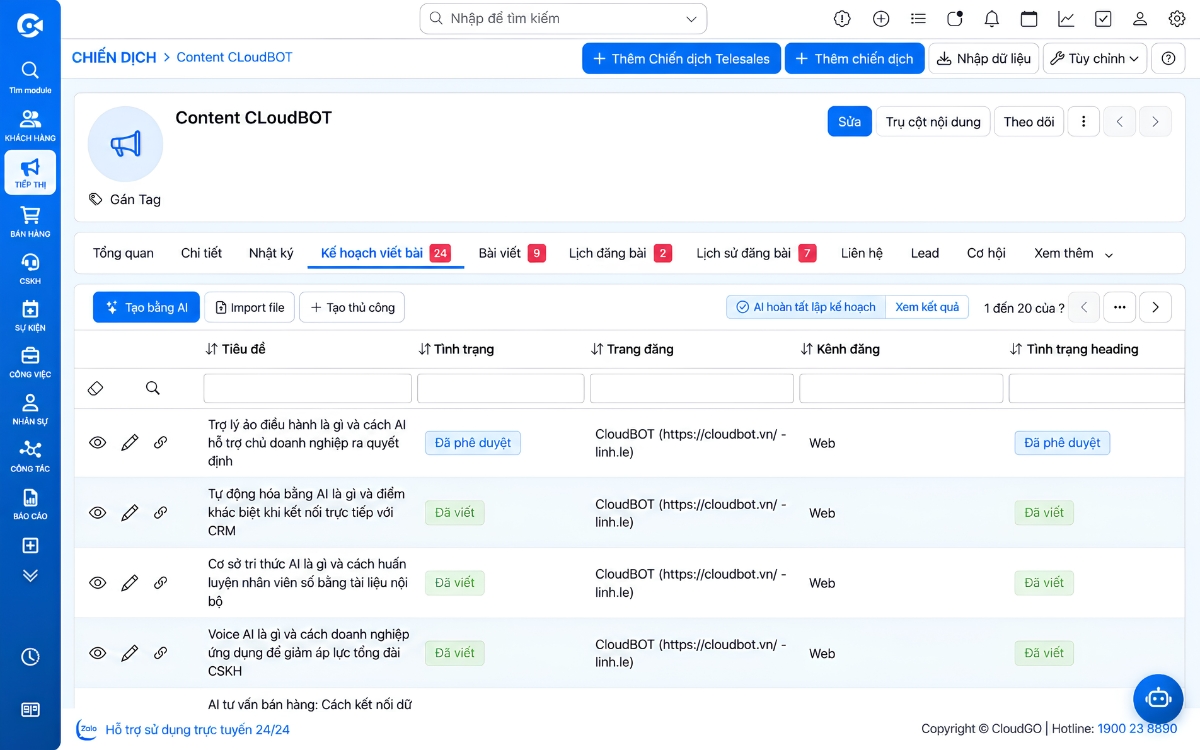Toggle AI hoàn tất lập kế hoạch
This screenshot has height=750, width=1200.
(x=806, y=307)
